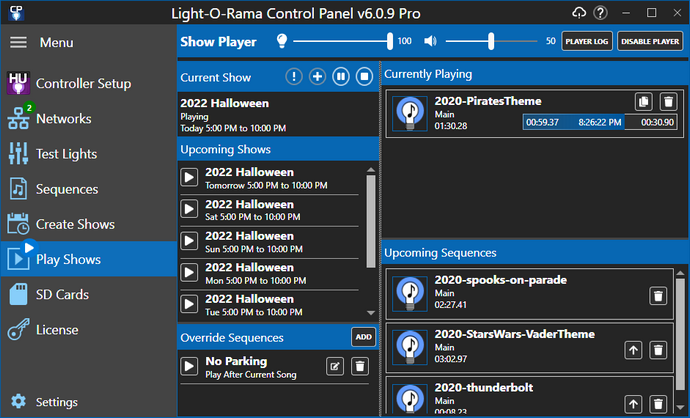Click the cloud download icon in title bar
690x418 pixels.
579,13
